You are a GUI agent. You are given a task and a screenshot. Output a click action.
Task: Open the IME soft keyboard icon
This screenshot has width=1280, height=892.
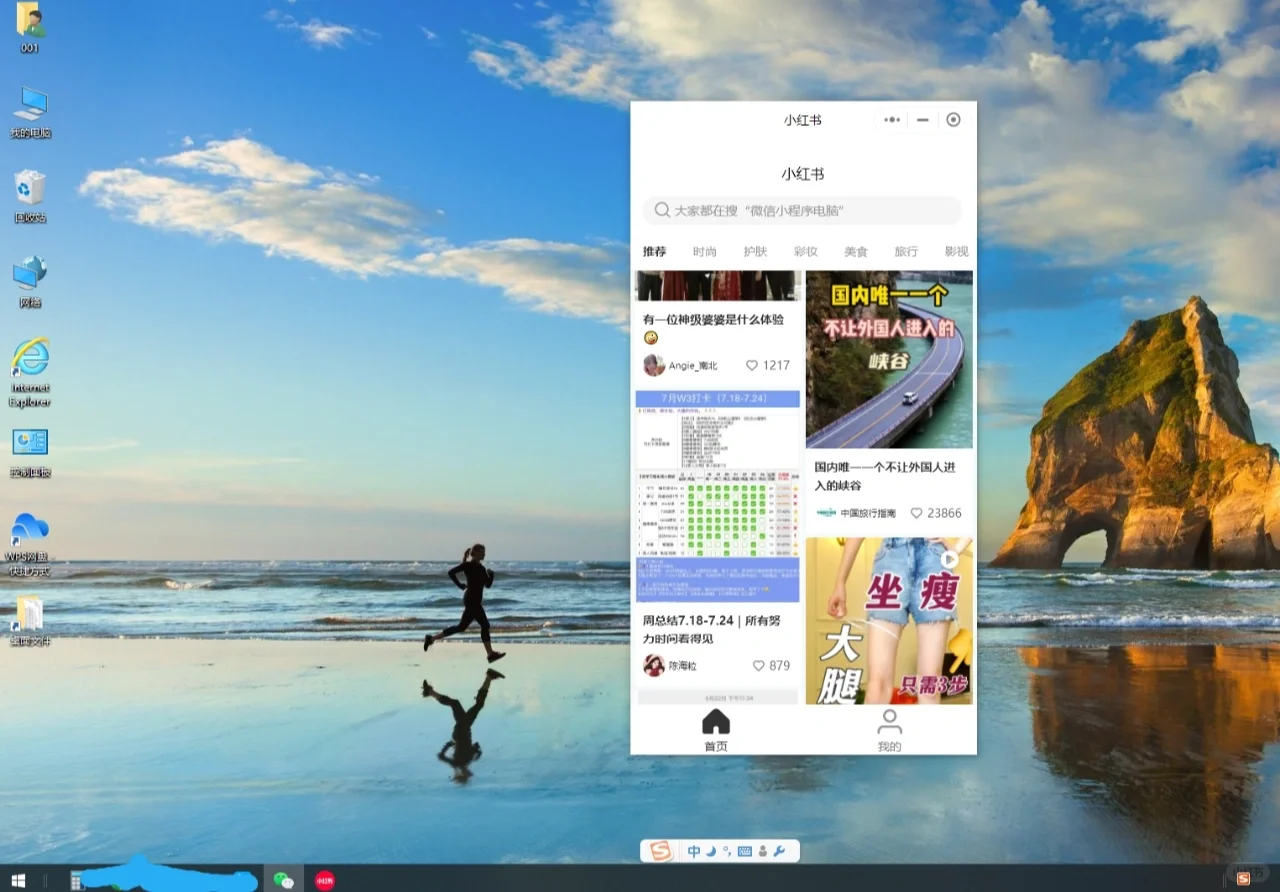tap(744, 851)
